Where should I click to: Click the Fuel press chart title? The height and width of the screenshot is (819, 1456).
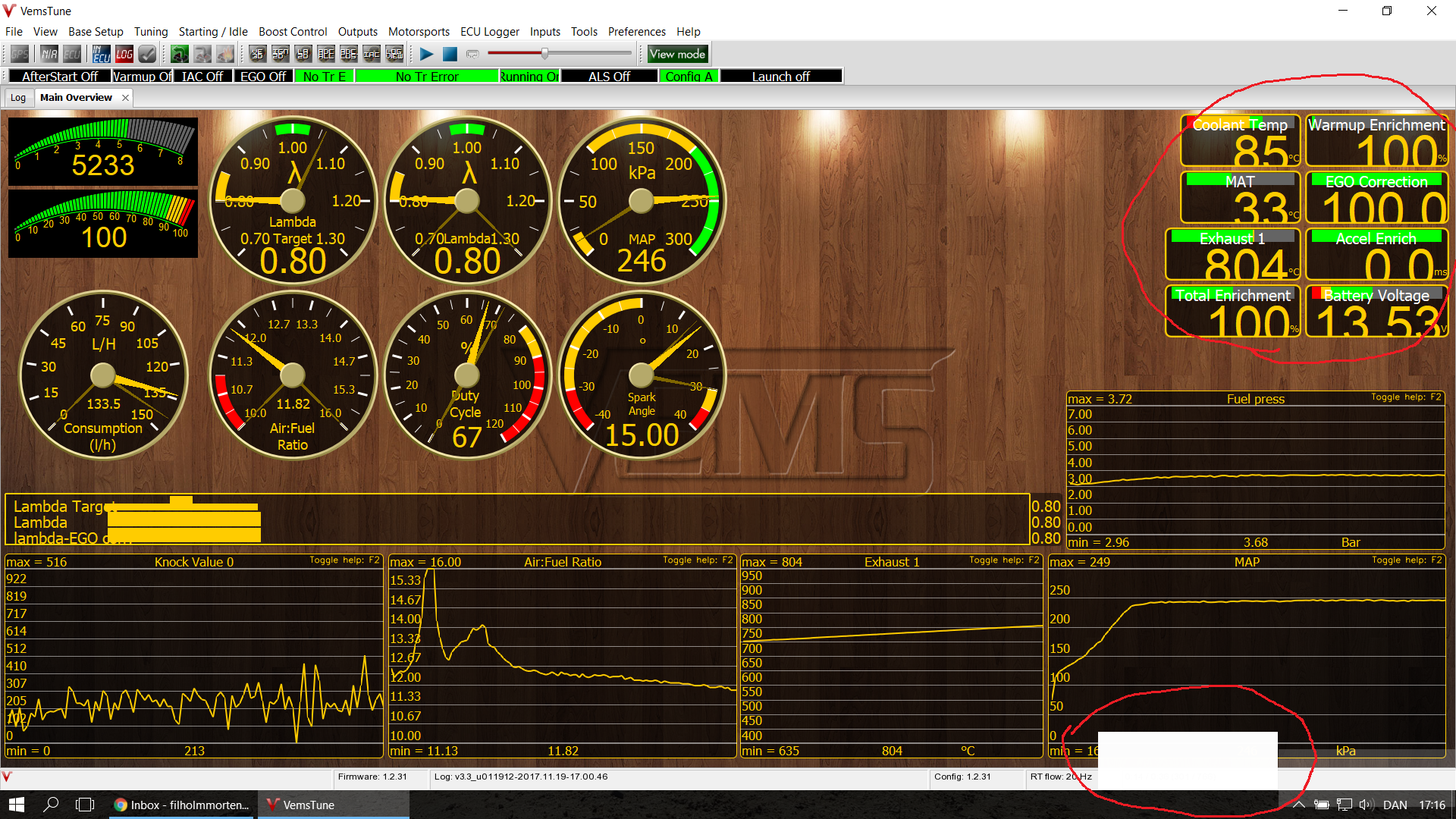coord(1256,399)
